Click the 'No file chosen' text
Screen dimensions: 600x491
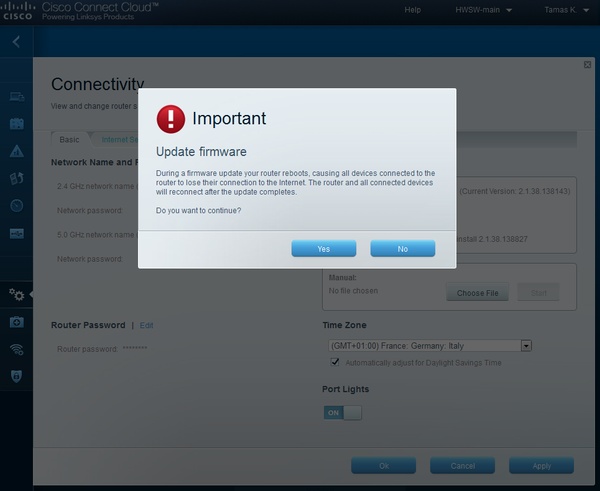(x=353, y=291)
